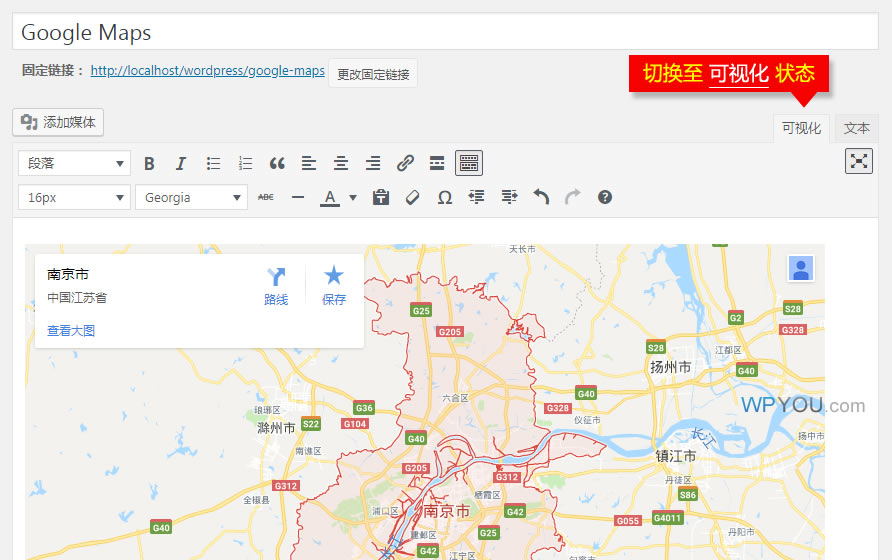Switch to the 可视化 tab
The width and height of the screenshot is (892, 560).
click(801, 129)
